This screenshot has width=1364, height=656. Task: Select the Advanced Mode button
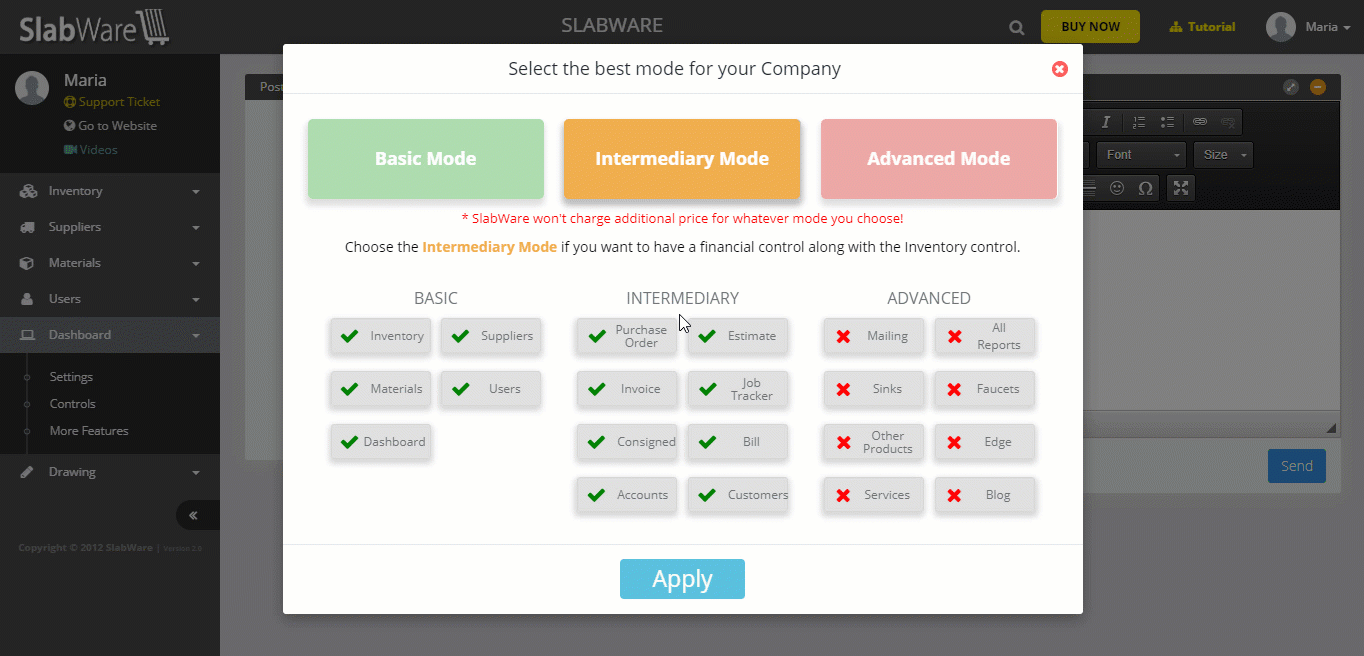(x=939, y=159)
